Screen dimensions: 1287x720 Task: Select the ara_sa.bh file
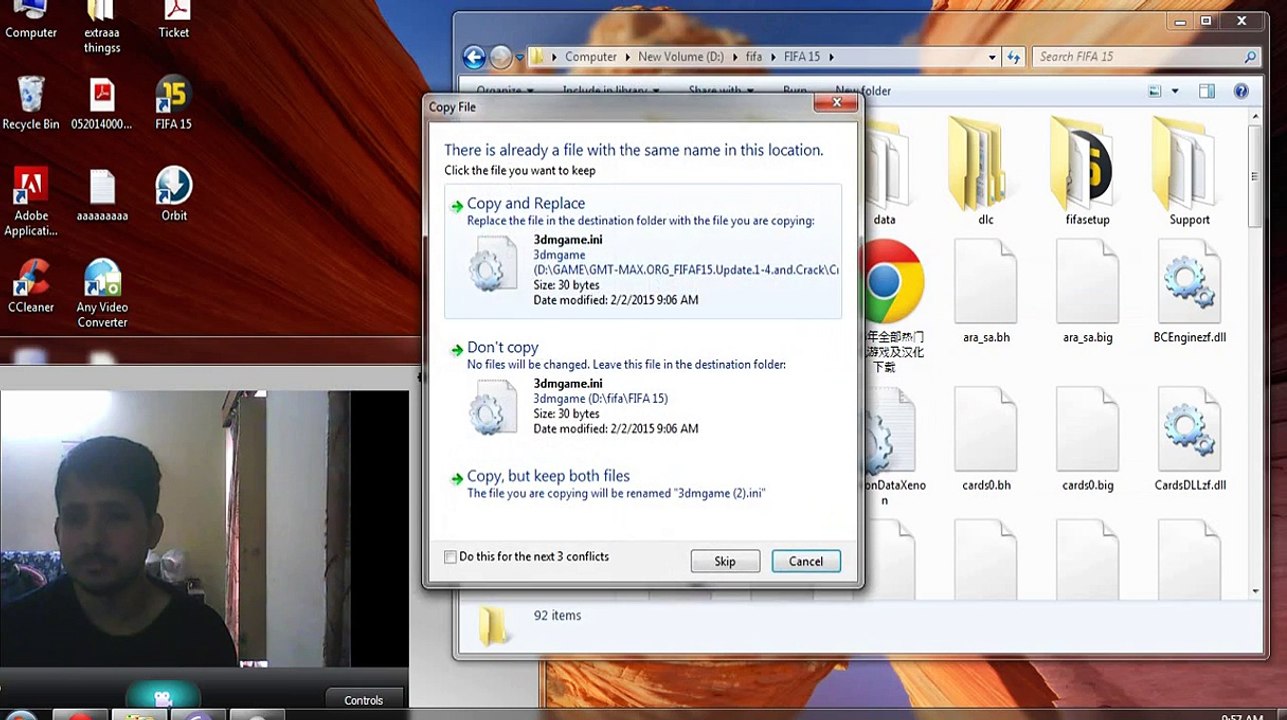click(986, 292)
